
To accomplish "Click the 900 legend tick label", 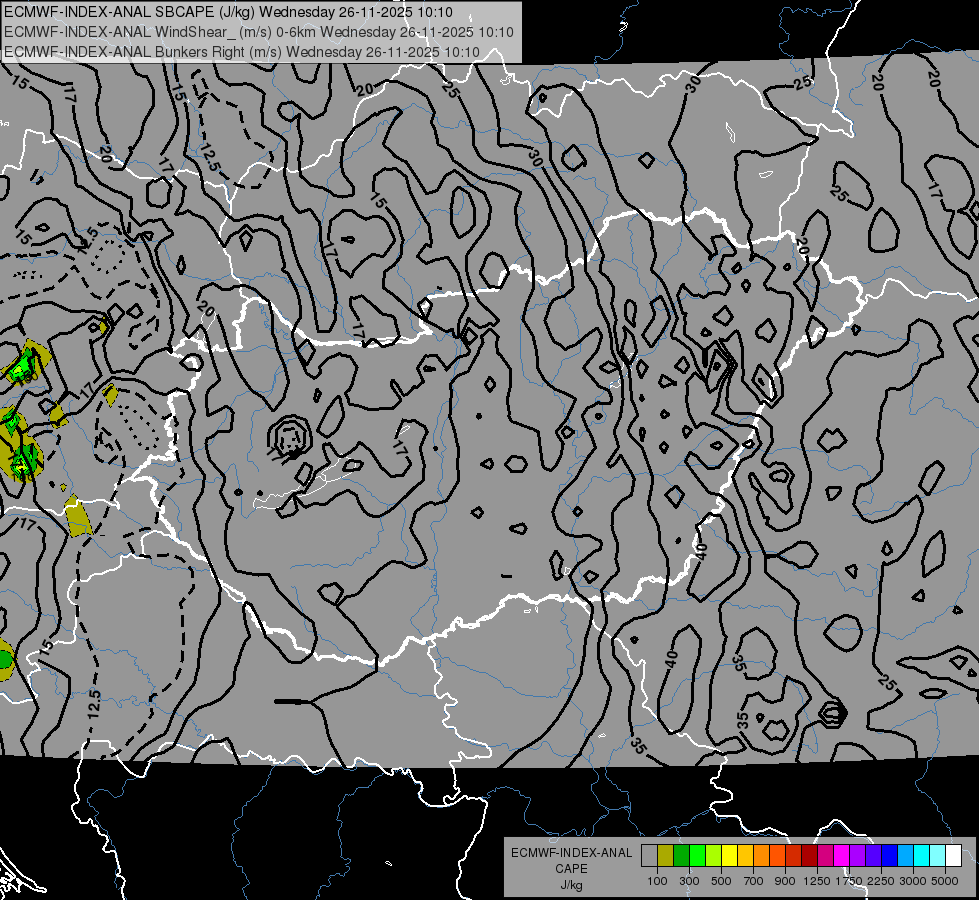I will click(x=785, y=881).
